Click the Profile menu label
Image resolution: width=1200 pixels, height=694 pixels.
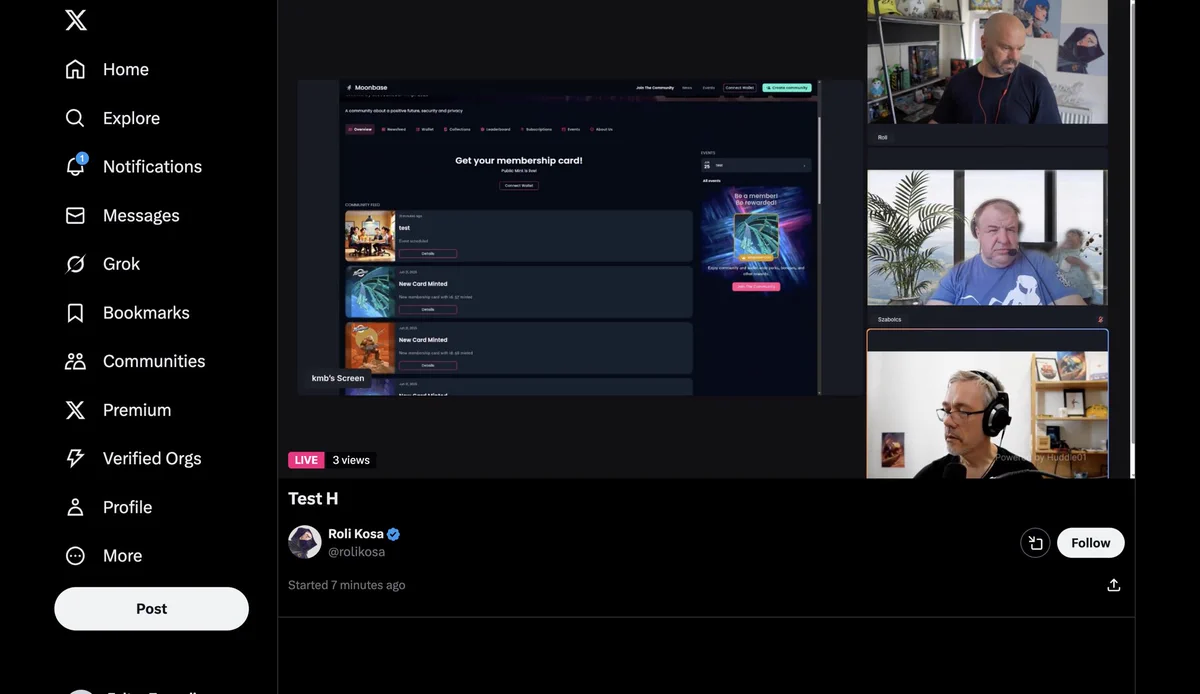(x=127, y=507)
